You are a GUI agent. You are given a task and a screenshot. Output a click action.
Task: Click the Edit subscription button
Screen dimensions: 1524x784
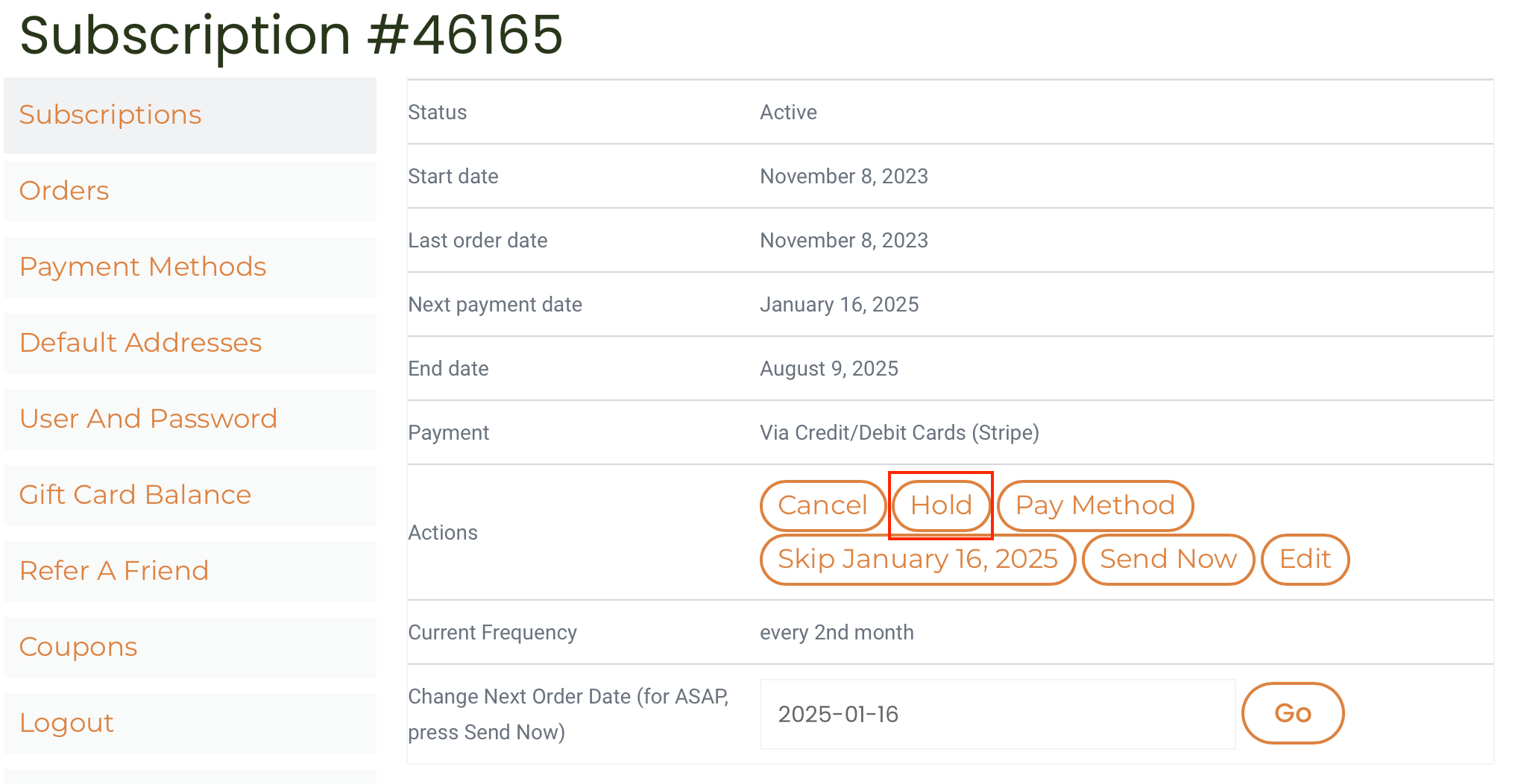tap(1305, 559)
